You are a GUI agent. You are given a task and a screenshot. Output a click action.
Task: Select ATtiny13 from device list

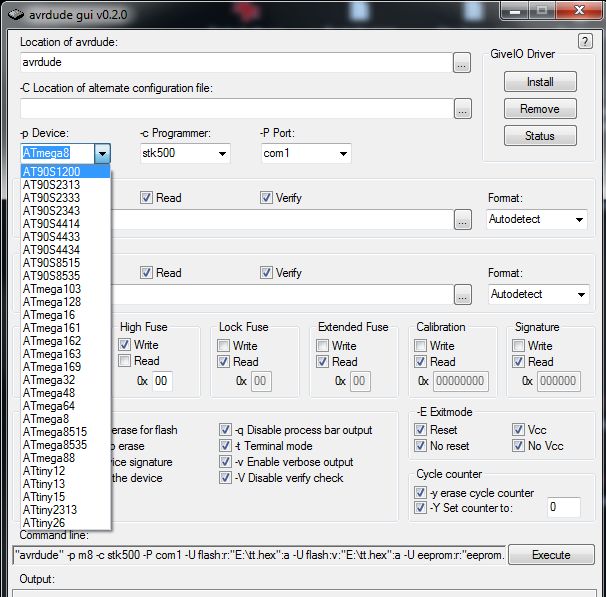[65, 484]
